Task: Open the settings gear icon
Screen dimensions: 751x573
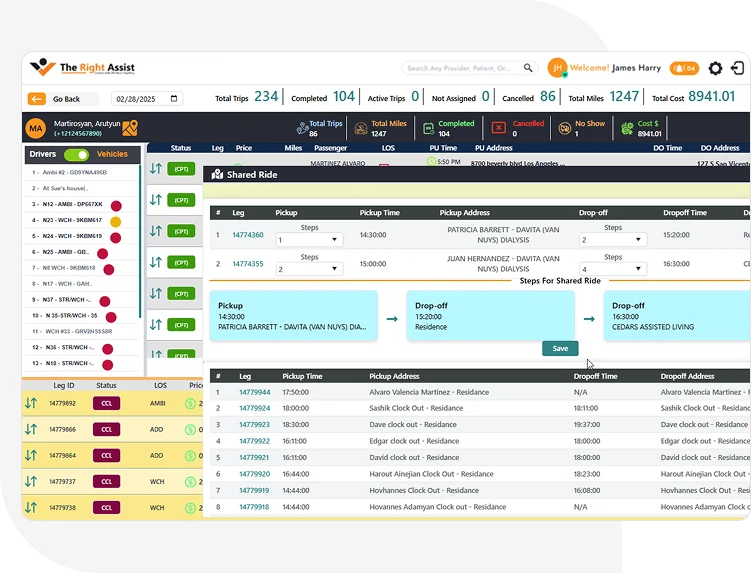Action: point(715,69)
